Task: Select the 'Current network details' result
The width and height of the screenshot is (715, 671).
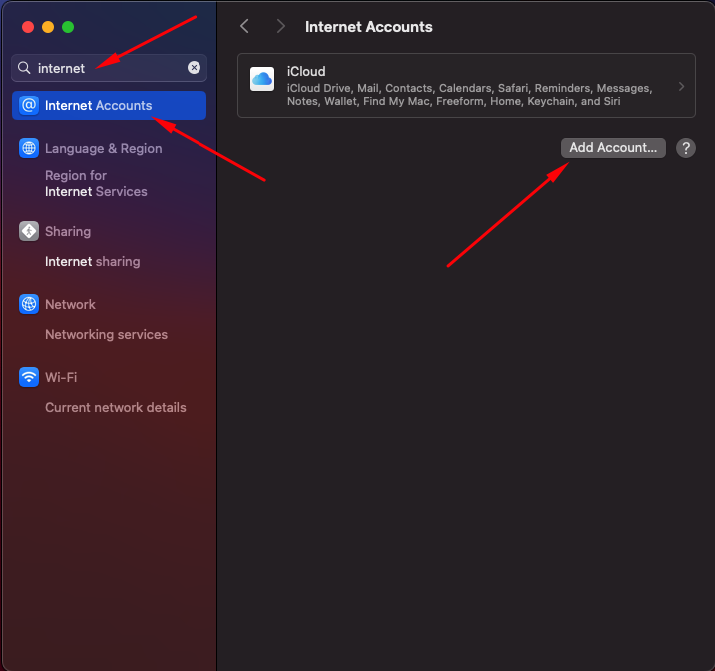Action: tap(116, 408)
